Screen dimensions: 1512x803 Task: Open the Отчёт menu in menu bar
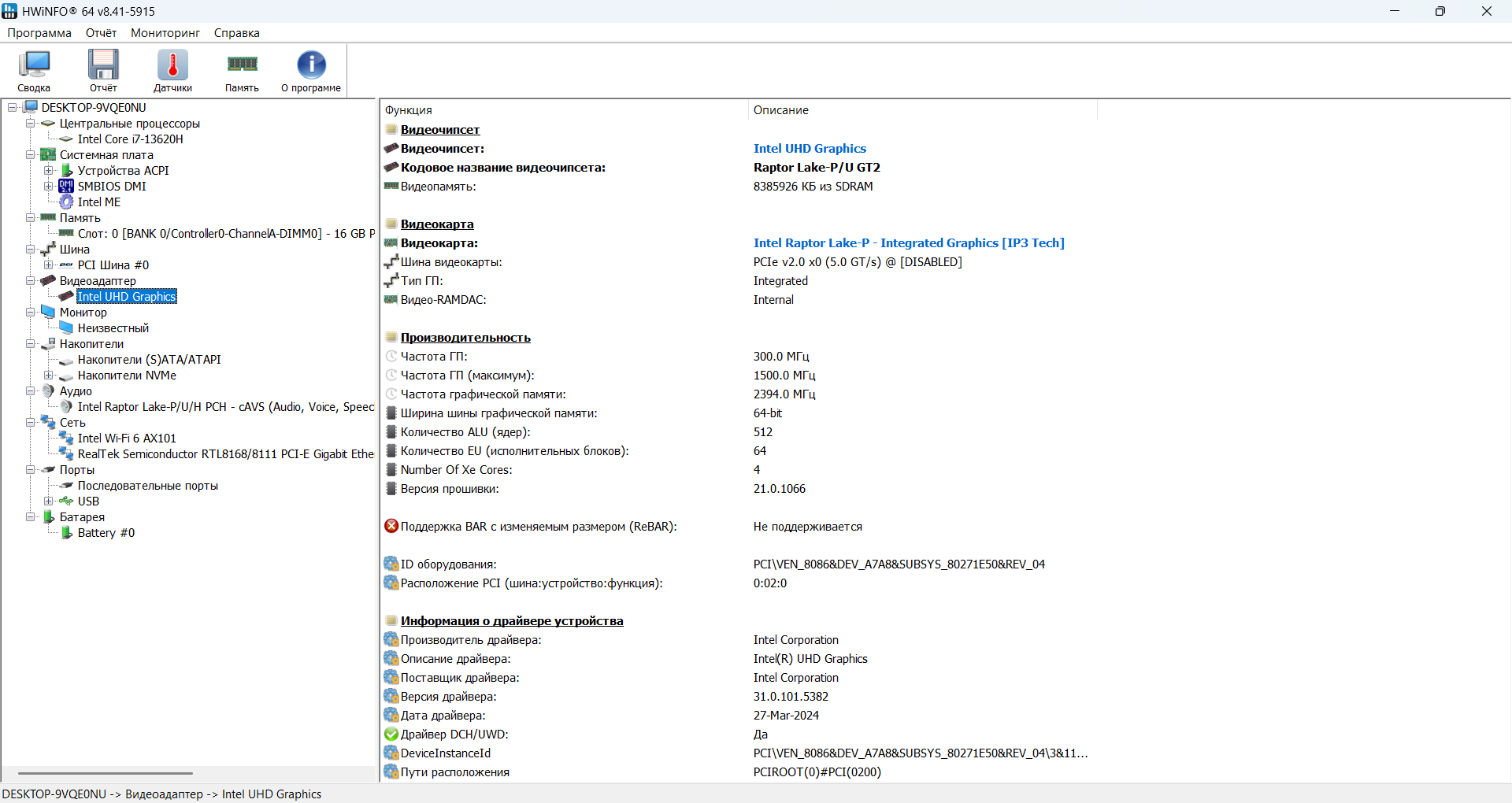coord(101,33)
